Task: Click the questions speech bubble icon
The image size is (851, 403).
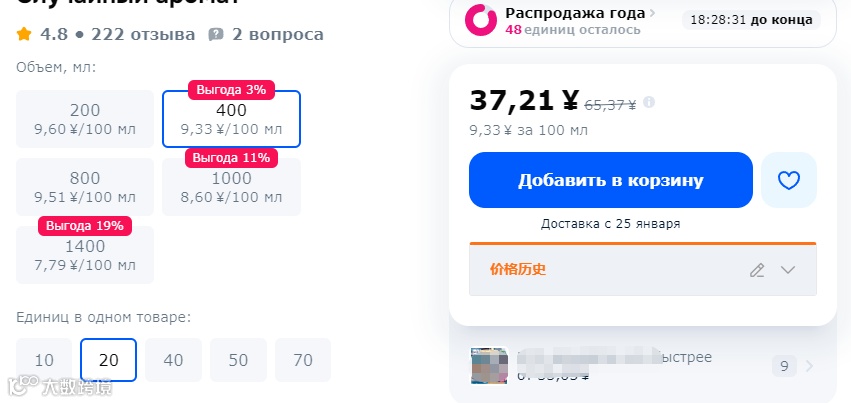Action: [215, 35]
